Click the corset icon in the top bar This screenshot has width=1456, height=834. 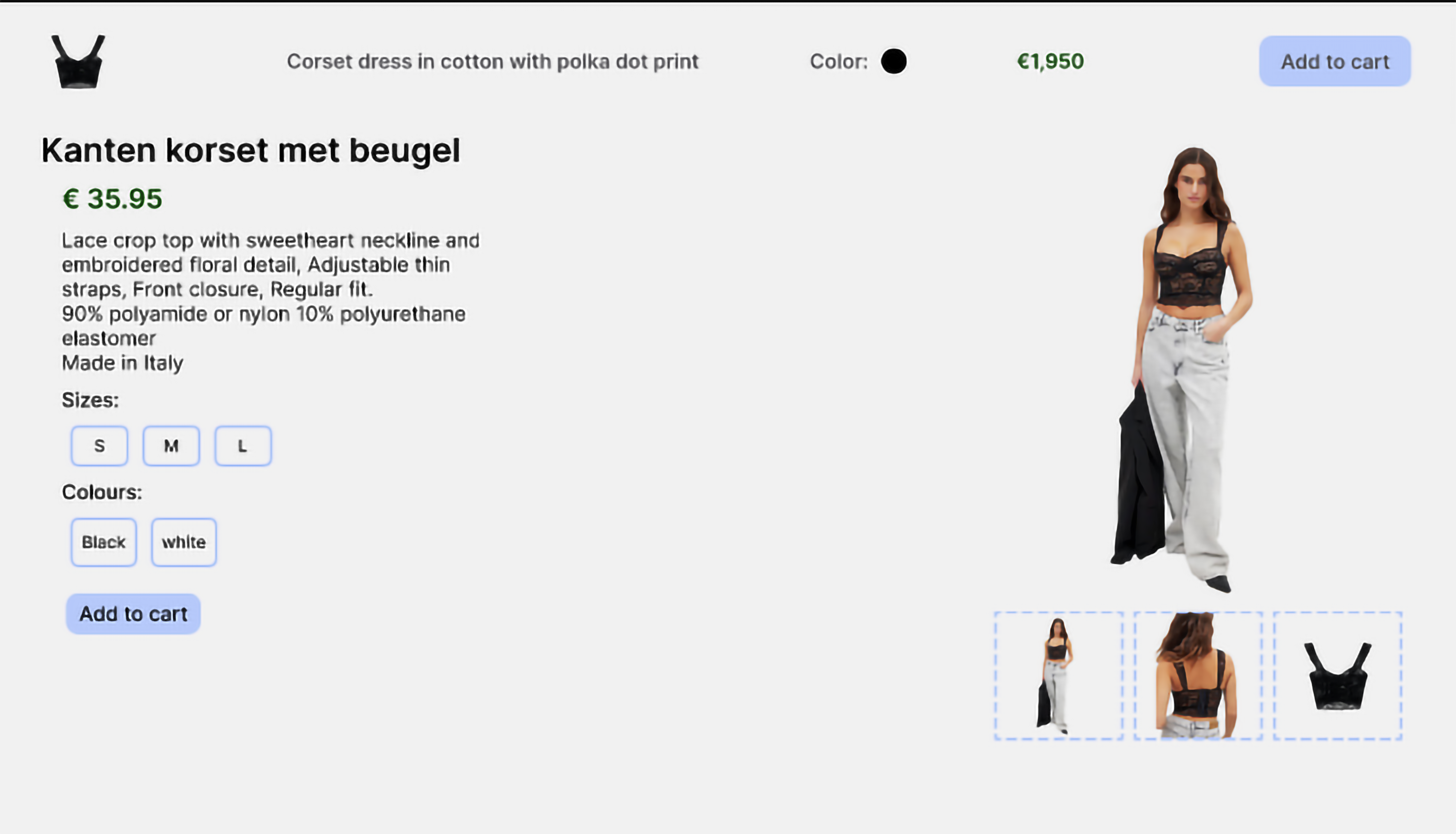tap(78, 62)
